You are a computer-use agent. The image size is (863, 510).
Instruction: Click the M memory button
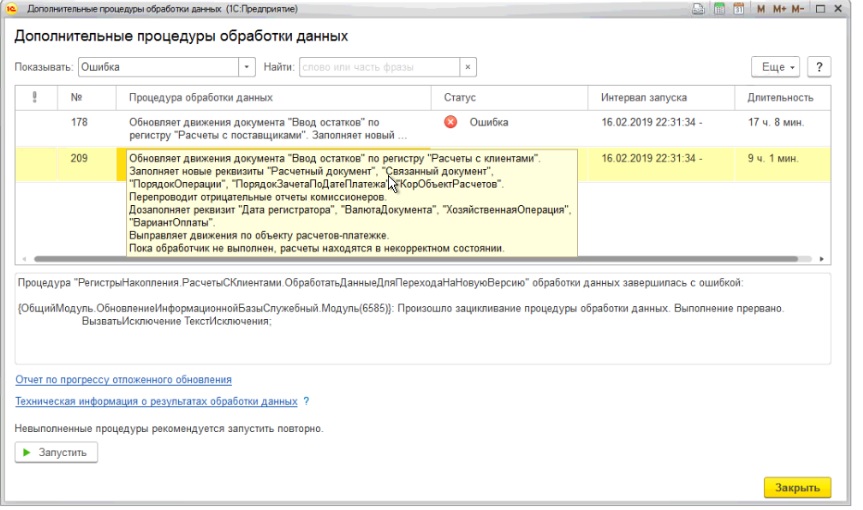click(760, 8)
